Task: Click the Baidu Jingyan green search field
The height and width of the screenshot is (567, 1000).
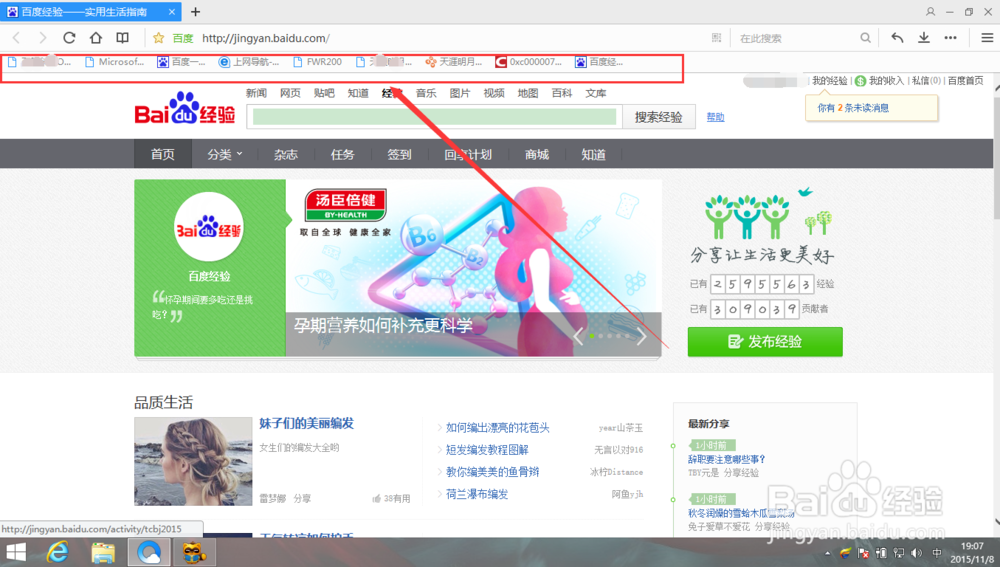Action: [x=434, y=117]
